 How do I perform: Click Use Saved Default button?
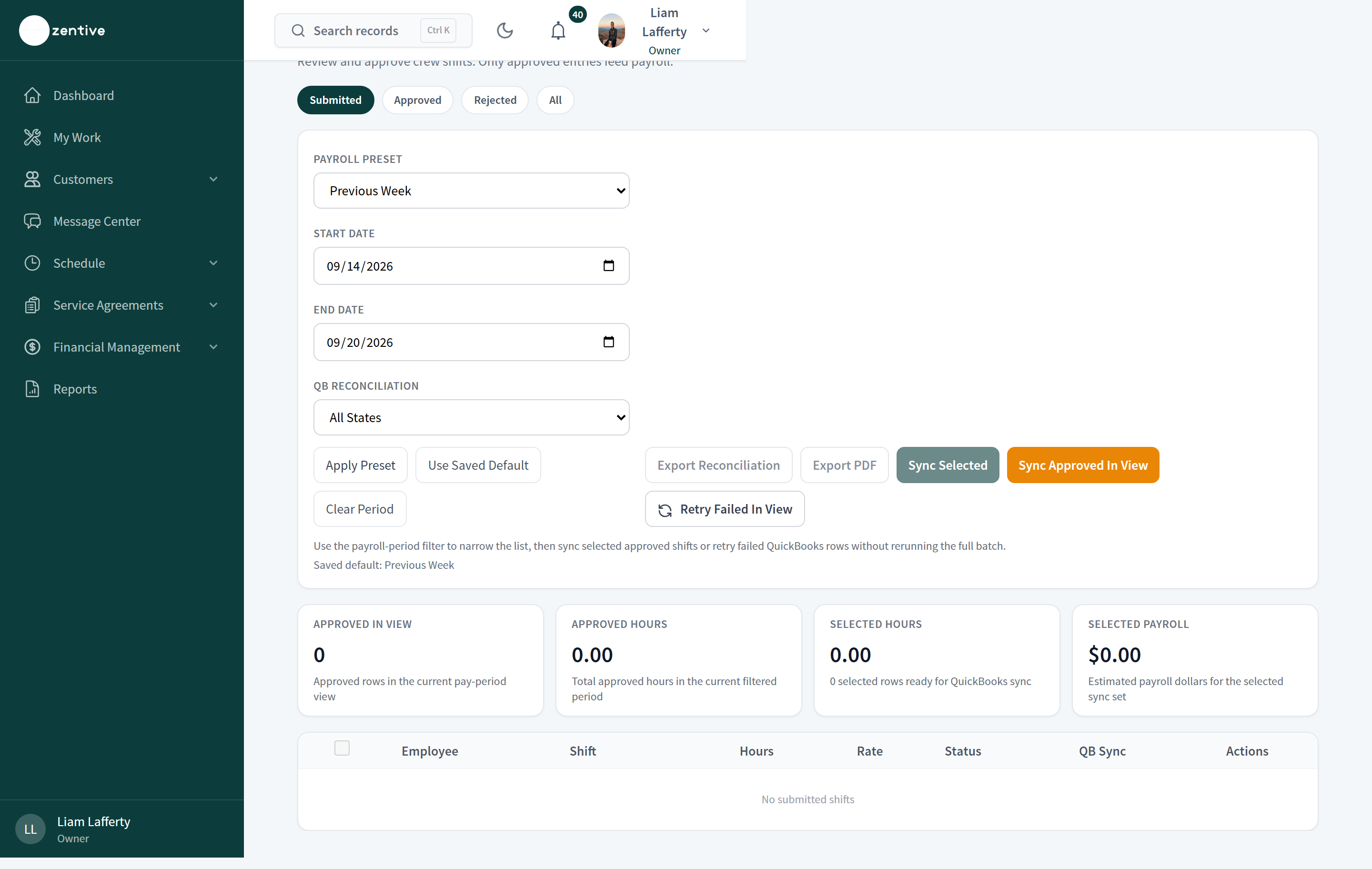pos(478,465)
